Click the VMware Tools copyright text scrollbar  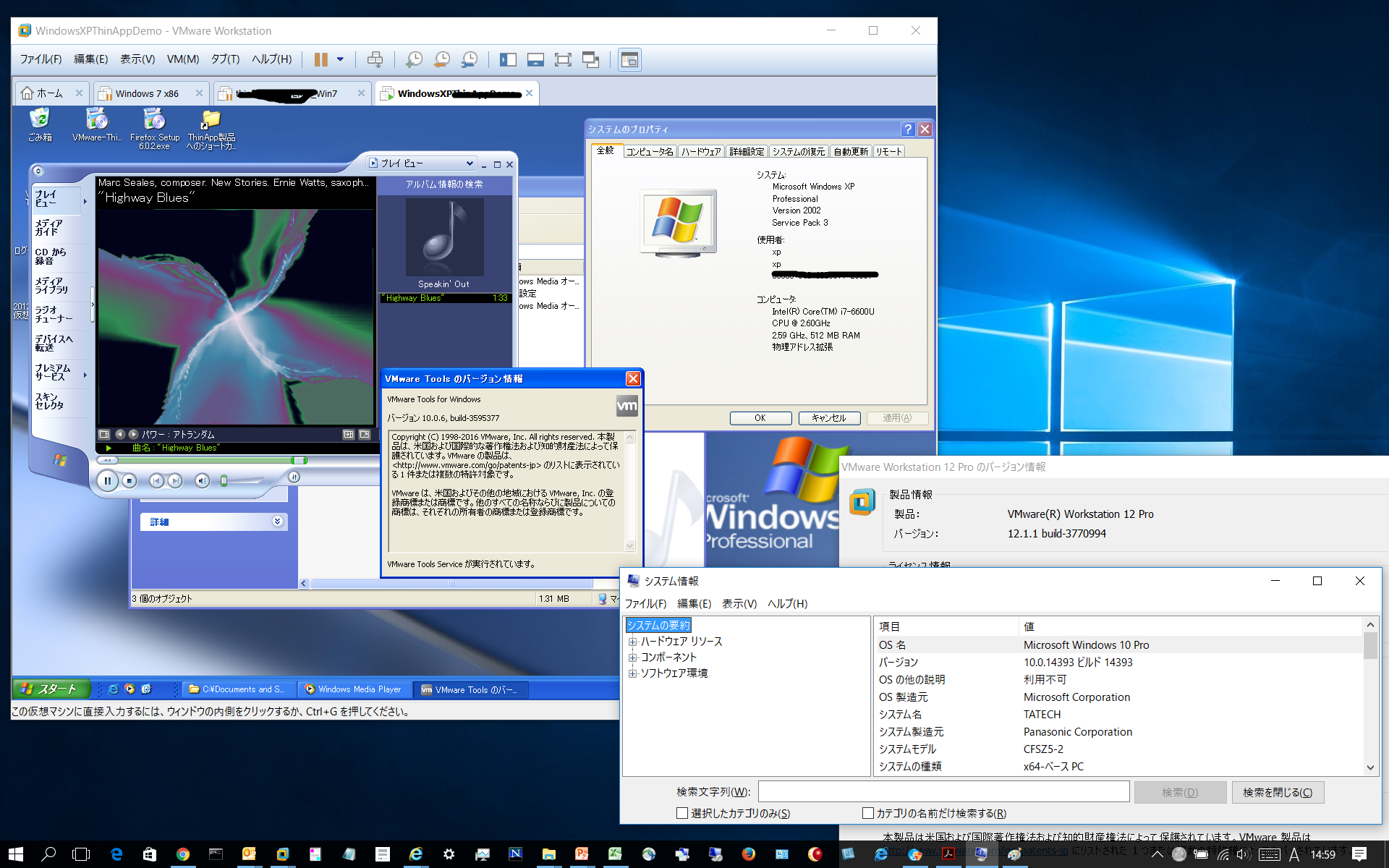point(629,491)
